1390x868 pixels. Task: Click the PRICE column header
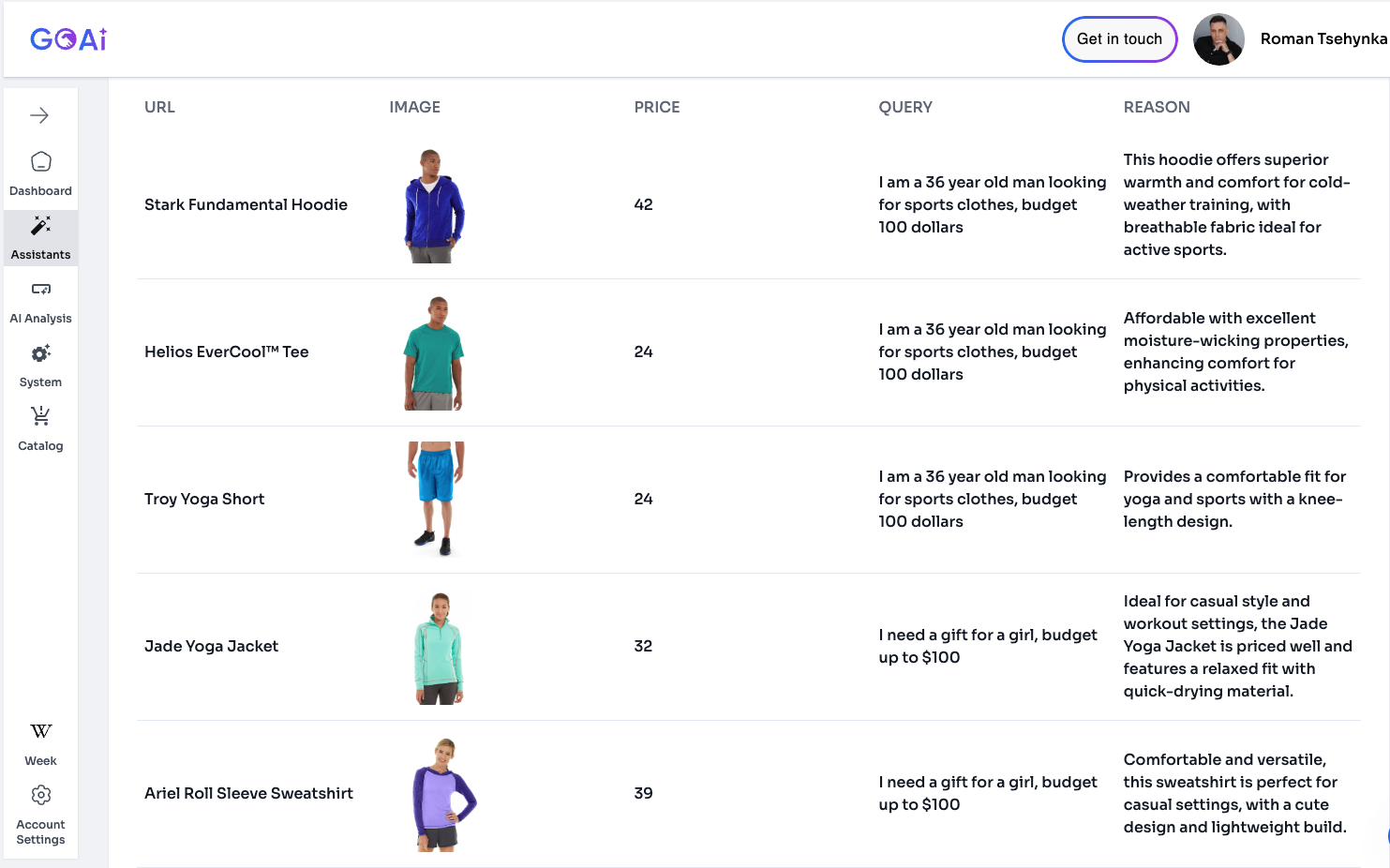pyautogui.click(x=656, y=107)
